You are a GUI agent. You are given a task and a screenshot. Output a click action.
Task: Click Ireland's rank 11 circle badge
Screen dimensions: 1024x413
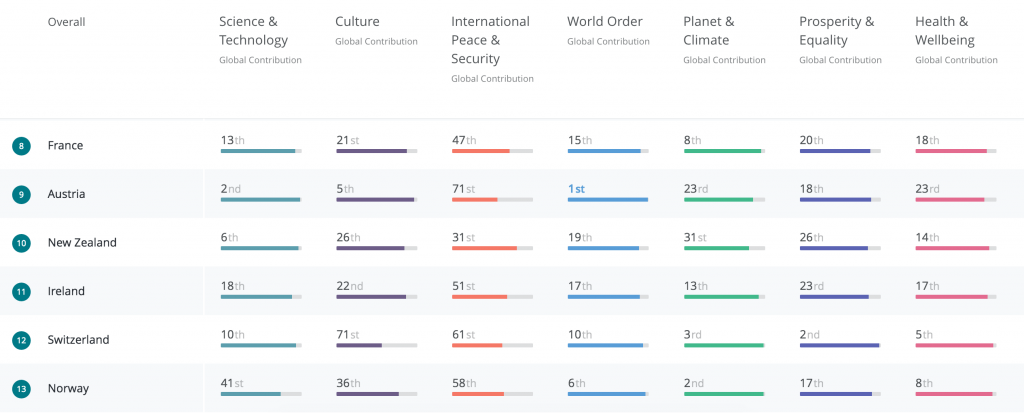22,291
